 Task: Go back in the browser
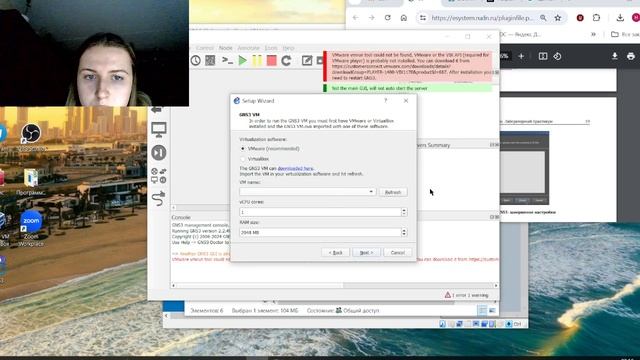click(356, 18)
